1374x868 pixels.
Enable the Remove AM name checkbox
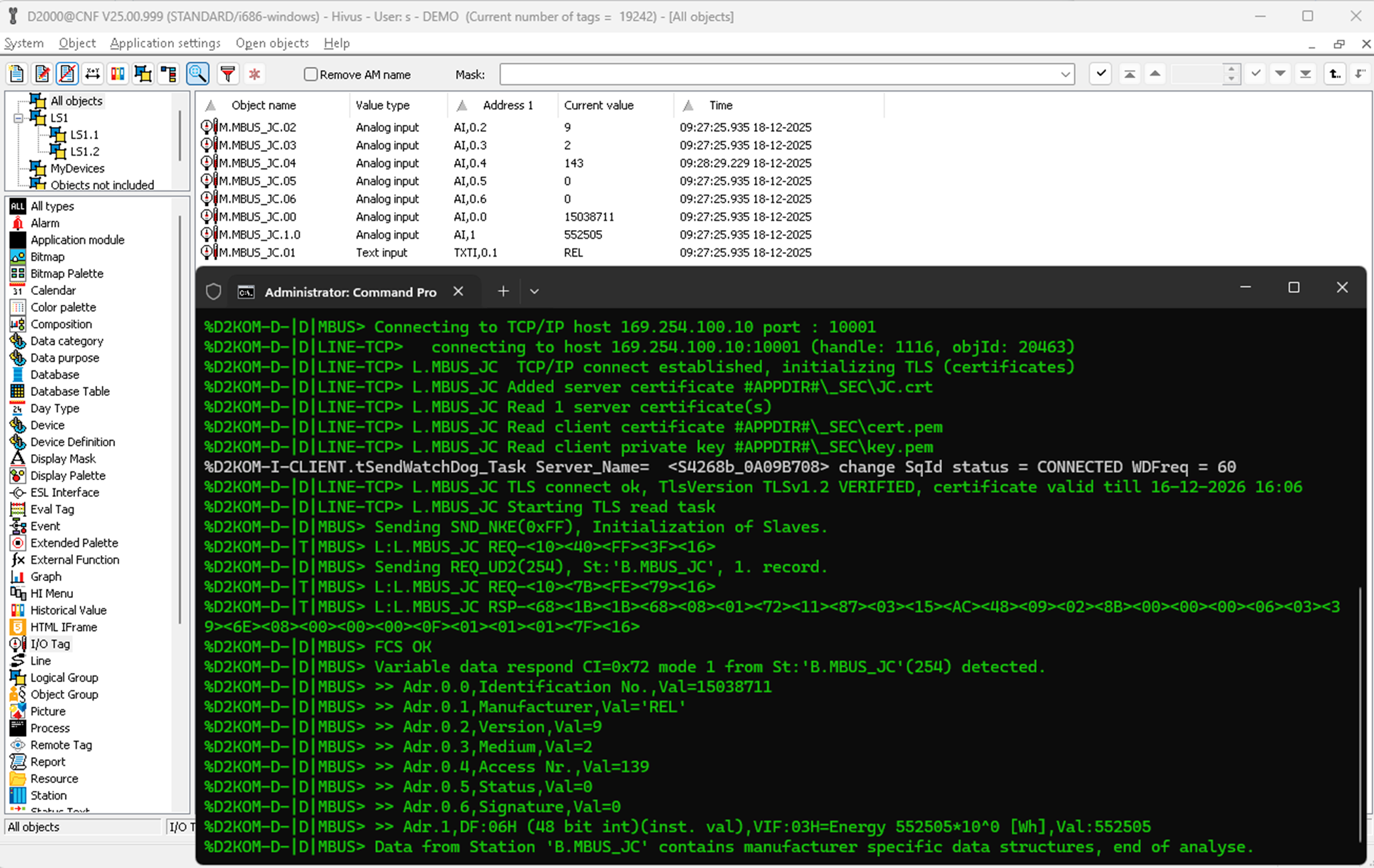310,74
